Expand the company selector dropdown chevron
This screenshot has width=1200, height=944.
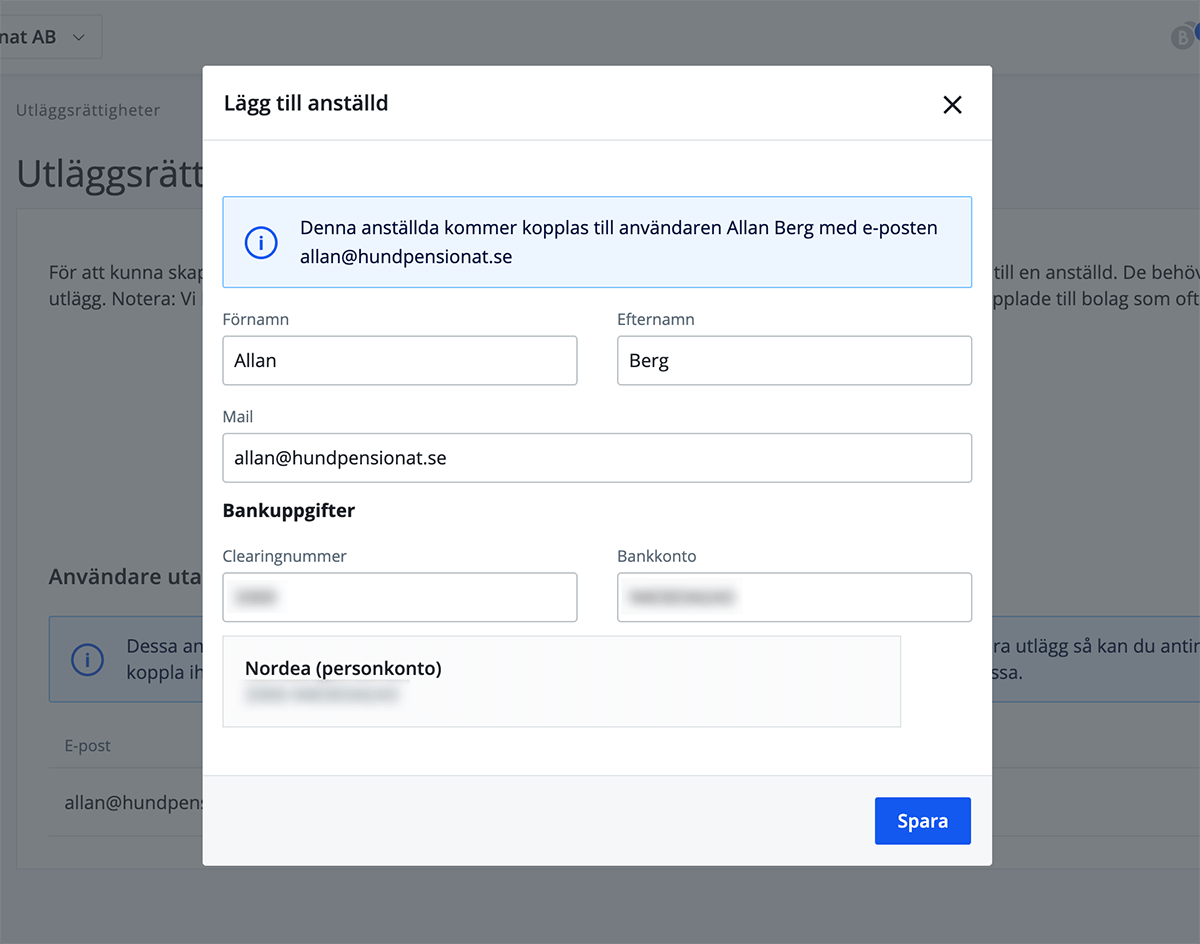[79, 38]
